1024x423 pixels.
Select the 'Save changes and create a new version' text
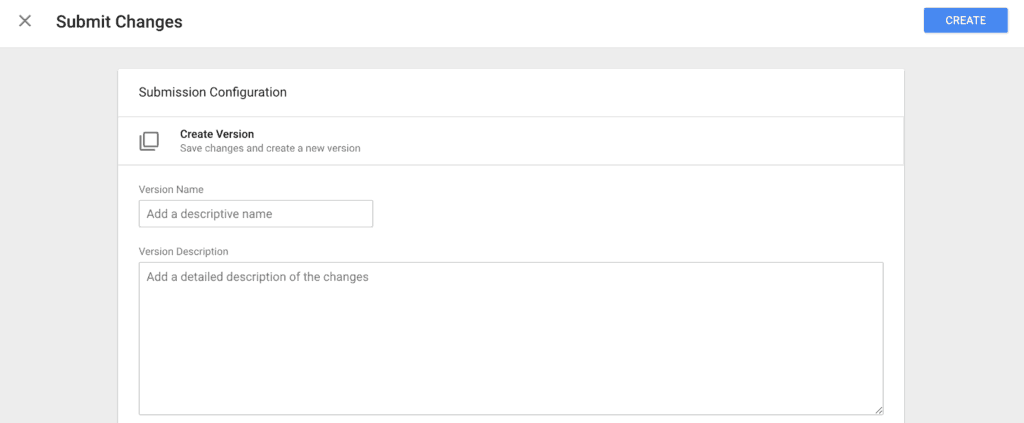(270, 148)
